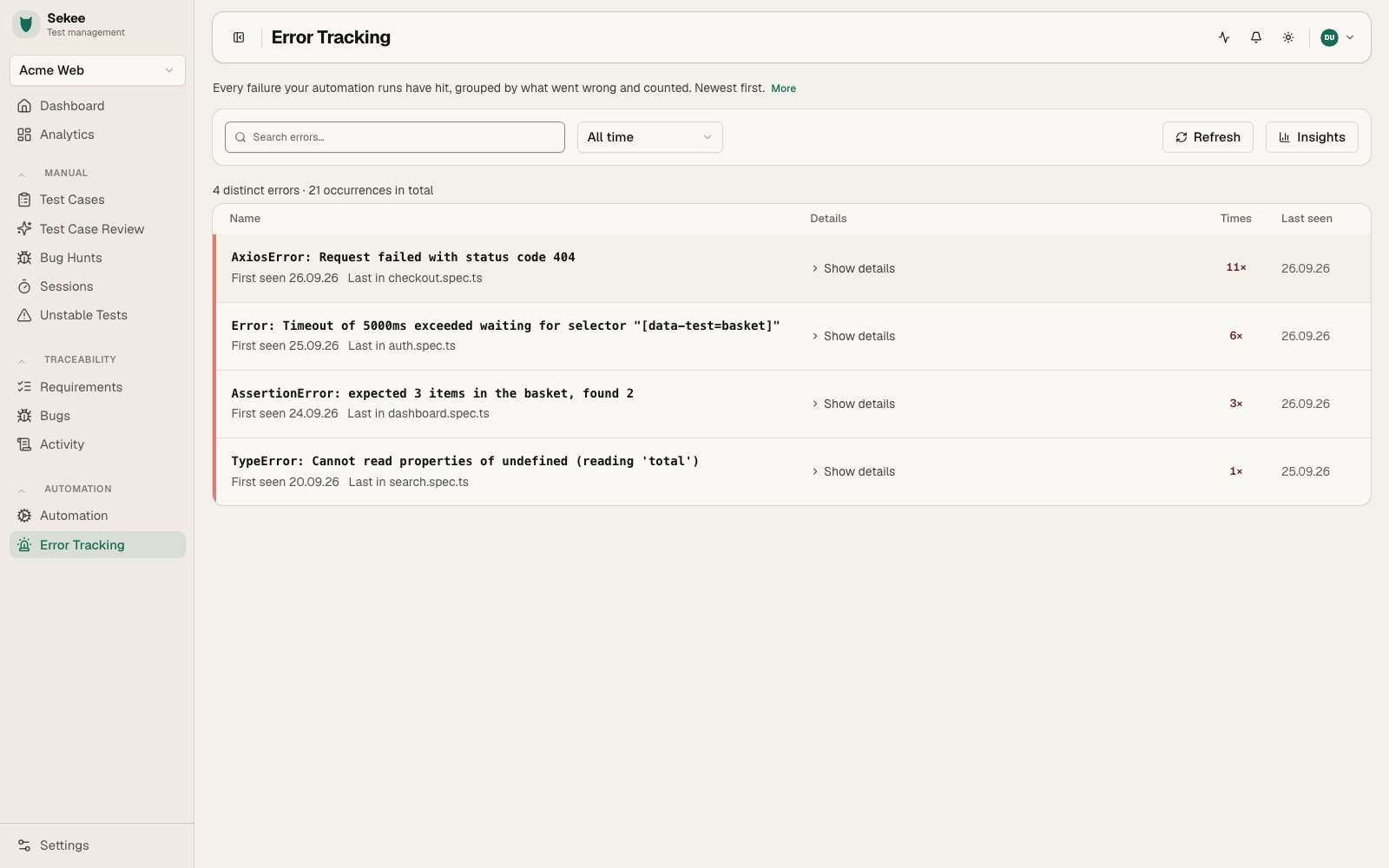Click the Refresh button
Image resolution: width=1389 pixels, height=868 pixels.
(1208, 137)
